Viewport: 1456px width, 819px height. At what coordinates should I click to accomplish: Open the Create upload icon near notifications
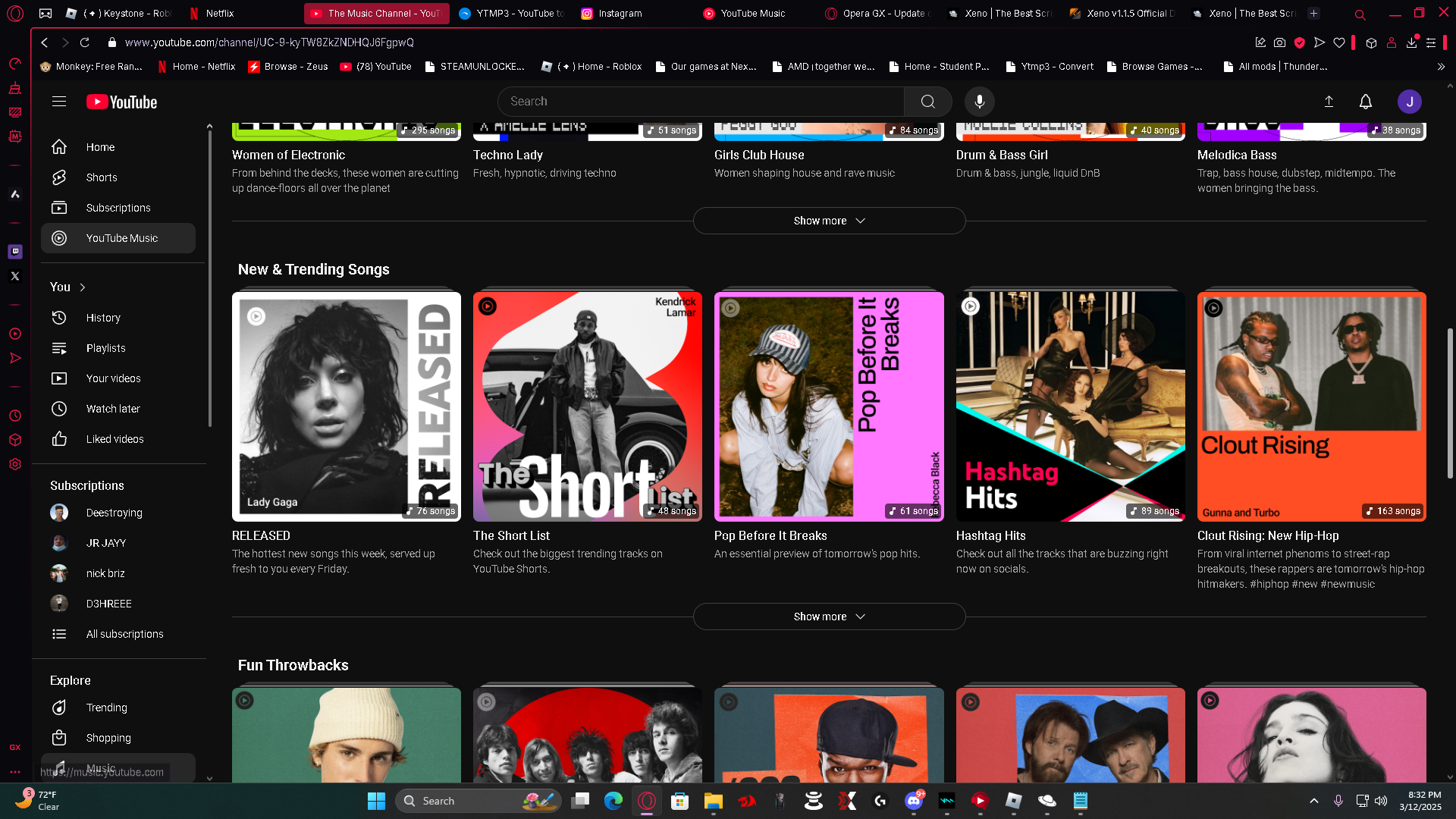pyautogui.click(x=1329, y=102)
